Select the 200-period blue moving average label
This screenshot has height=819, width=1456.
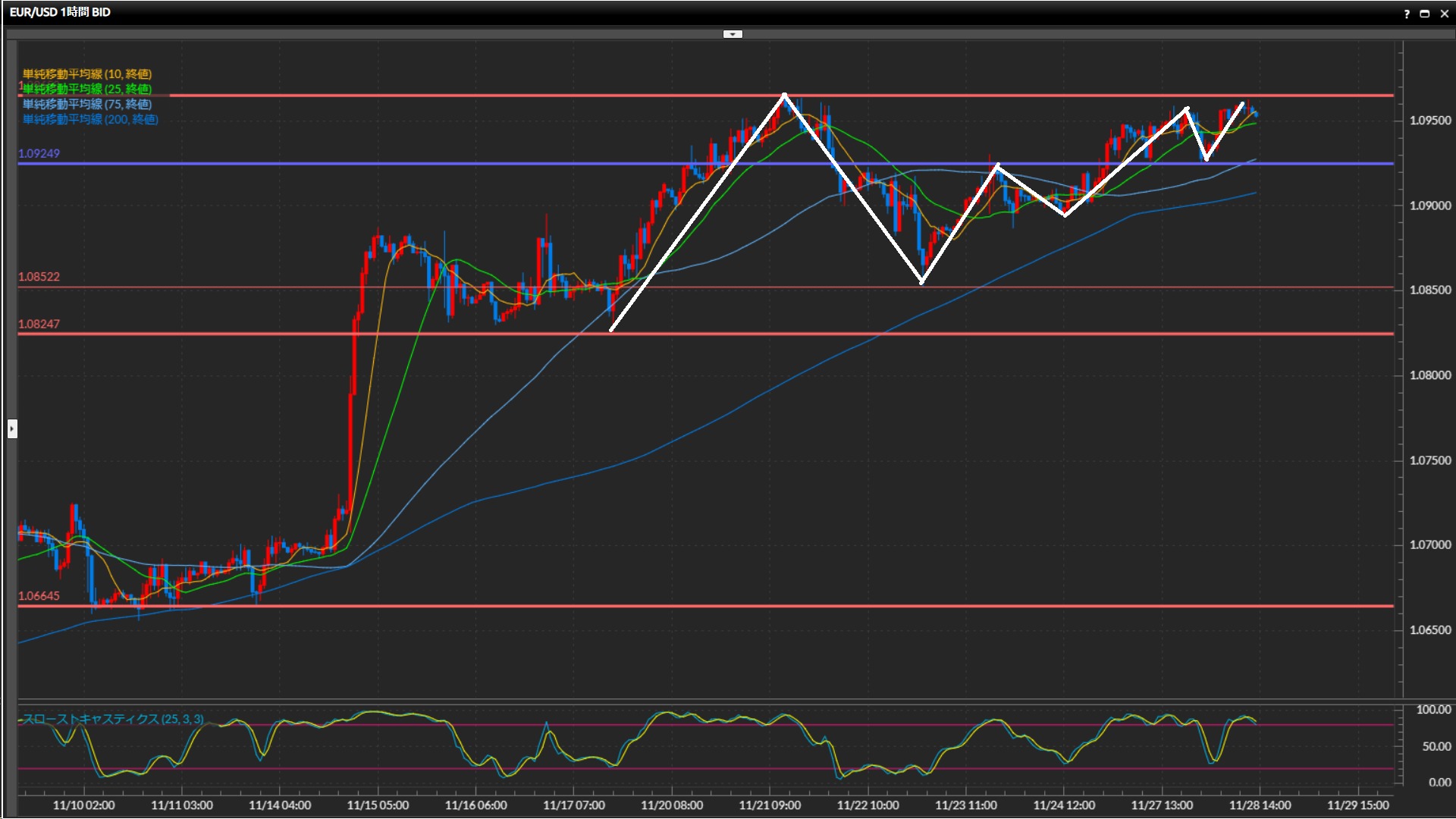click(x=89, y=119)
